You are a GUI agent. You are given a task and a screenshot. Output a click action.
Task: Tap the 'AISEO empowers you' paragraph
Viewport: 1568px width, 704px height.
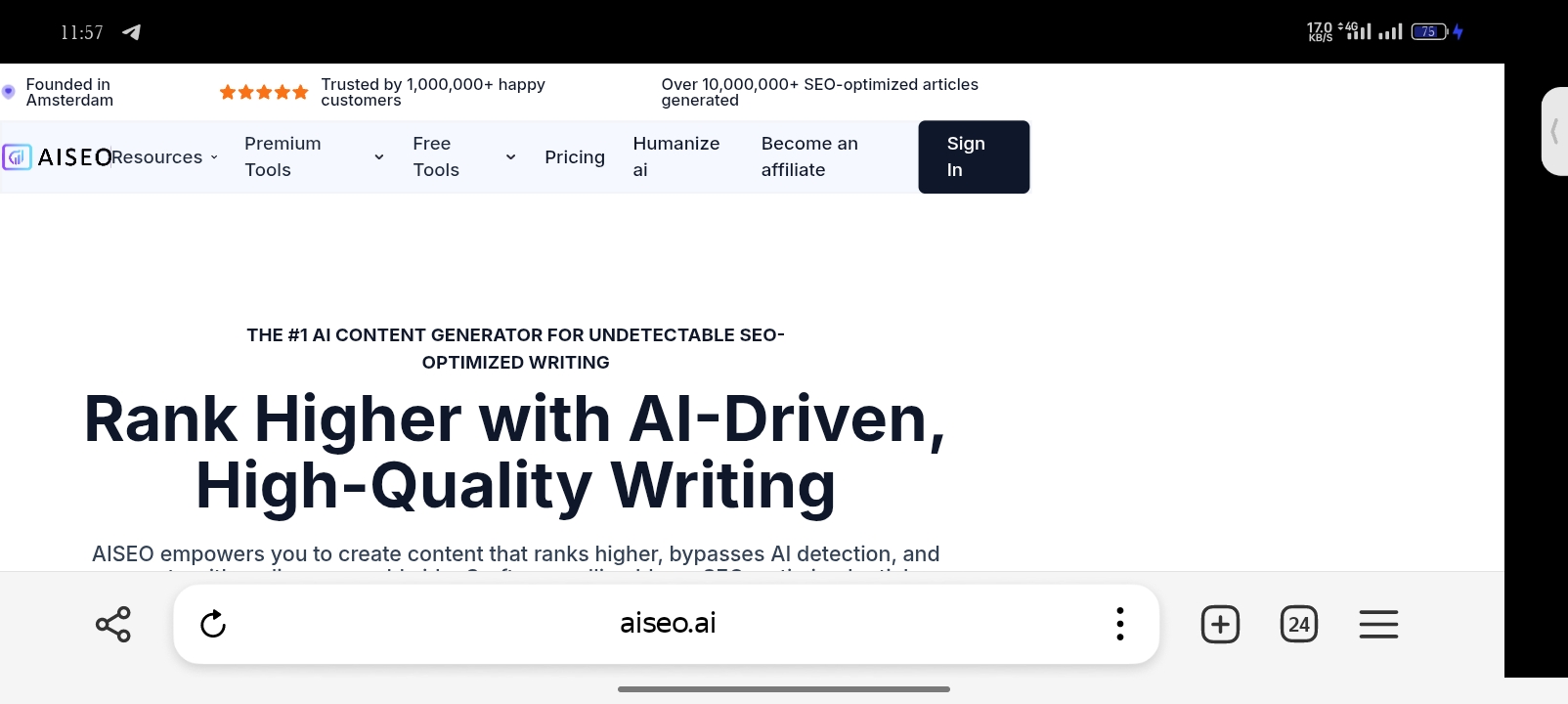click(x=515, y=556)
